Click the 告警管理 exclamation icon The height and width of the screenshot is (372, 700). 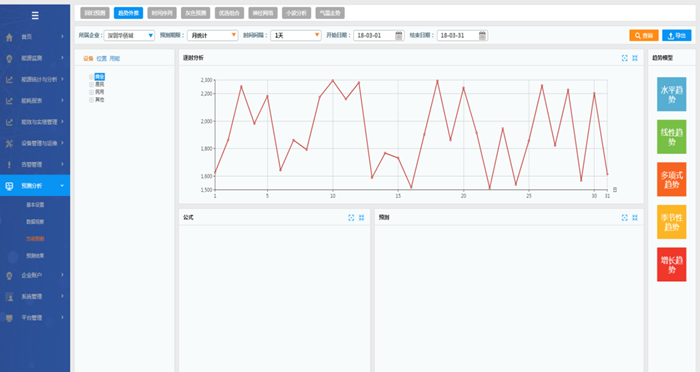[9, 165]
